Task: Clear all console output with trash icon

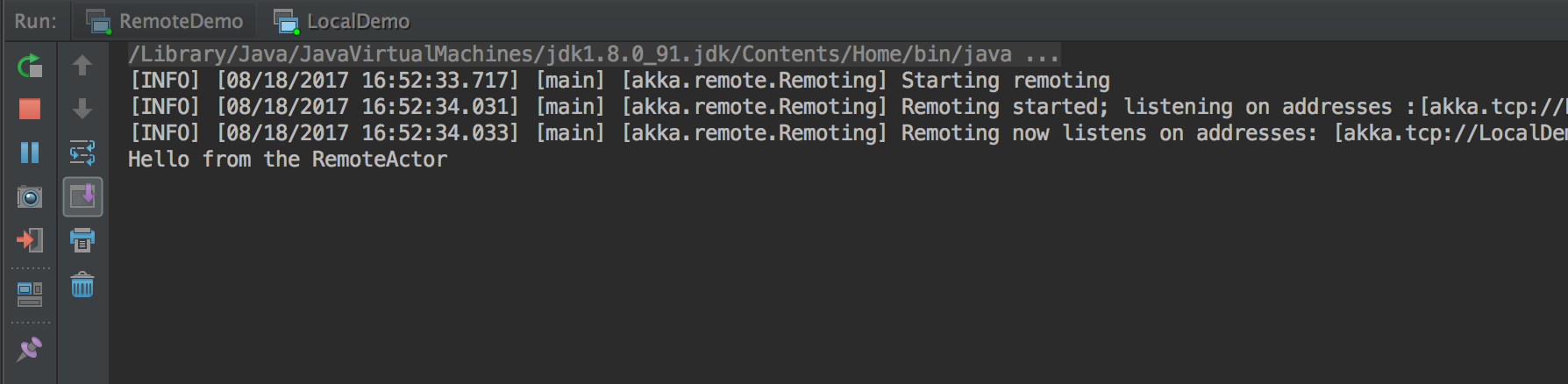Action: click(82, 285)
